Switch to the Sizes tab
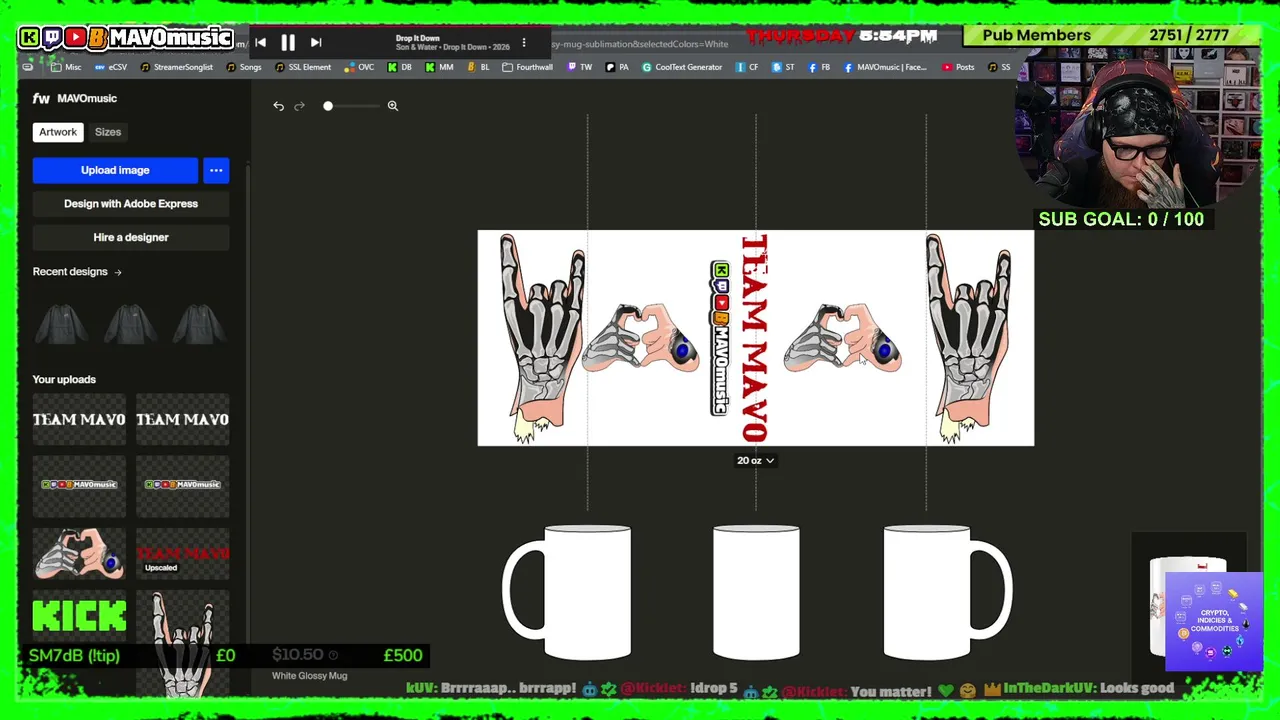The image size is (1280, 720). pos(108,132)
